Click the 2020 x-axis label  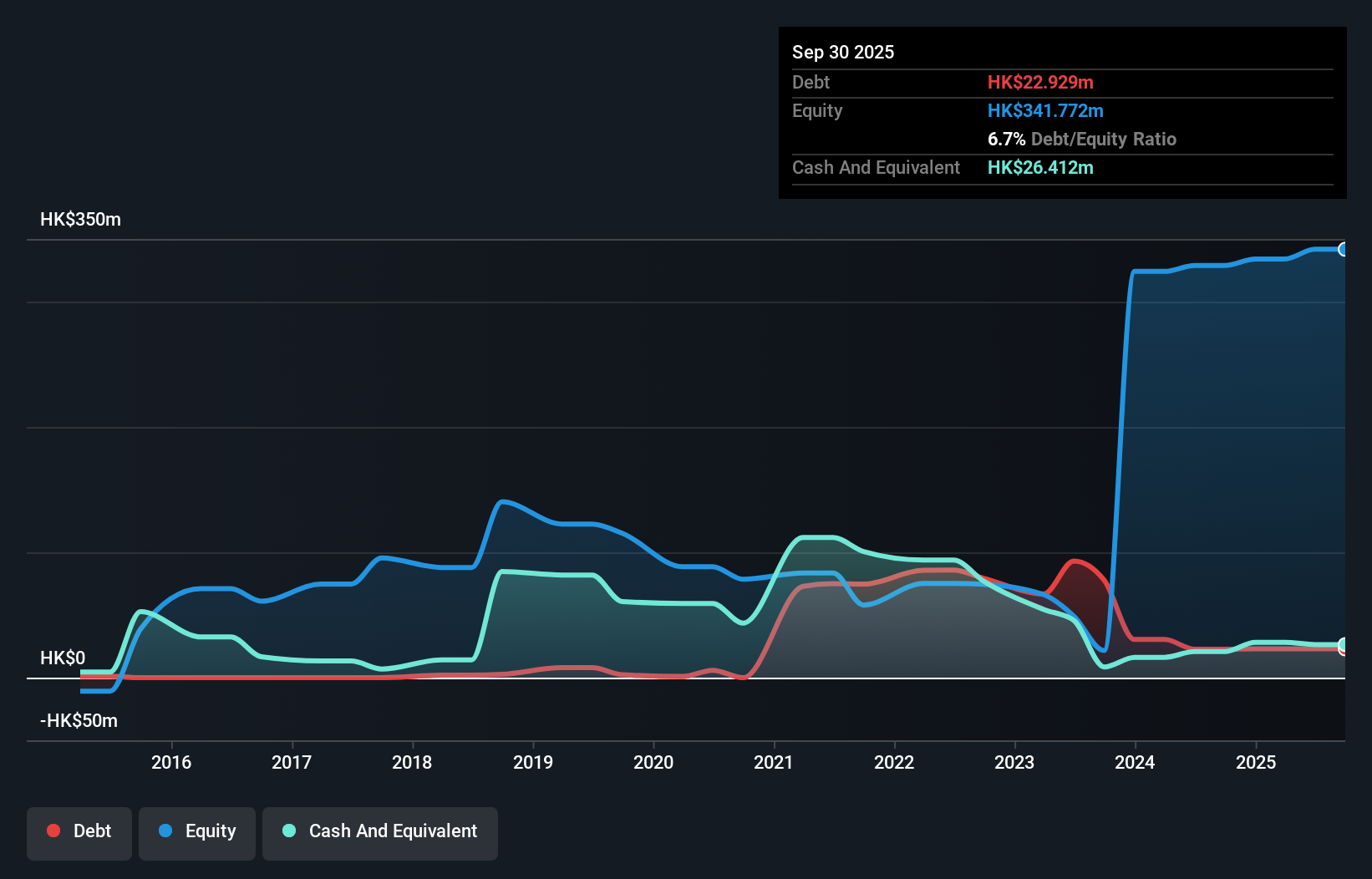[x=653, y=762]
